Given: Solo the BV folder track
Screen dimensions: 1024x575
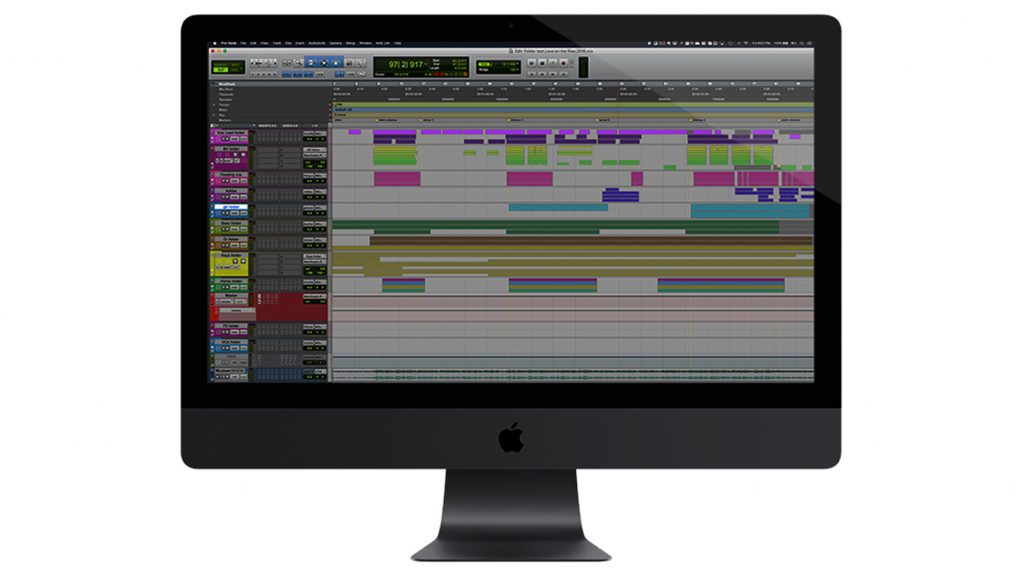Looking at the screenshot, I should coord(235,155).
